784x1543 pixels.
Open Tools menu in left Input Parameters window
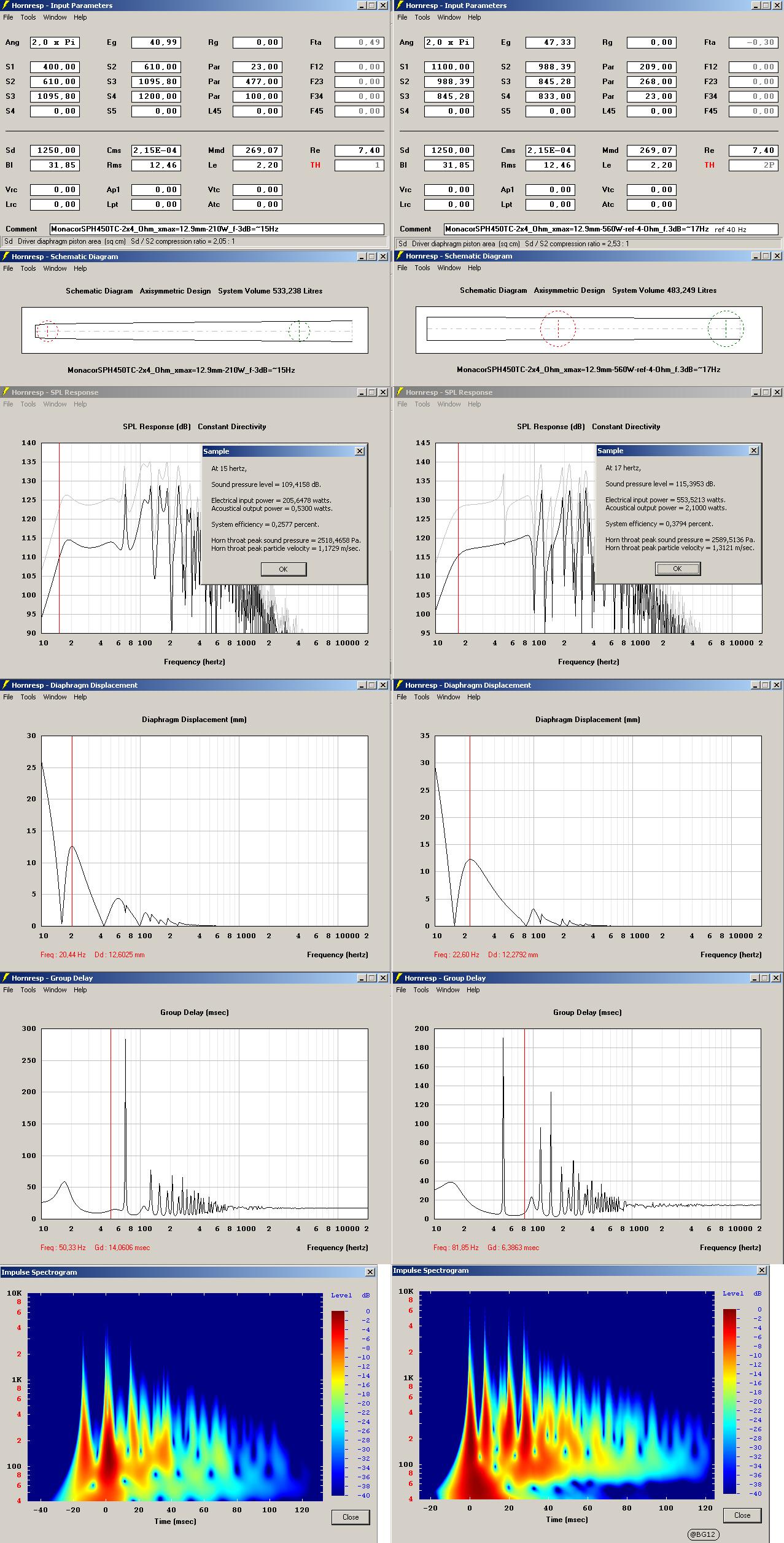click(x=28, y=17)
